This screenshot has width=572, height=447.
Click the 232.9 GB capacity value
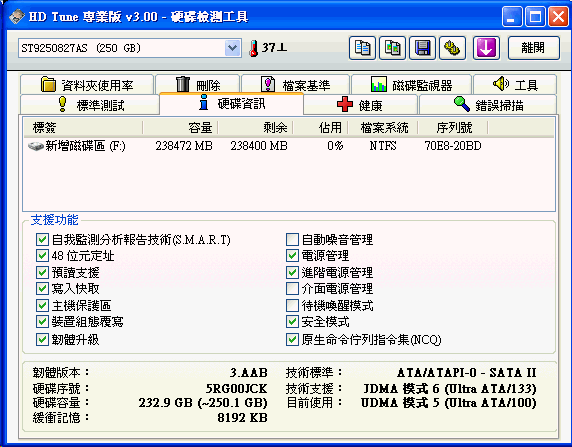[203, 403]
